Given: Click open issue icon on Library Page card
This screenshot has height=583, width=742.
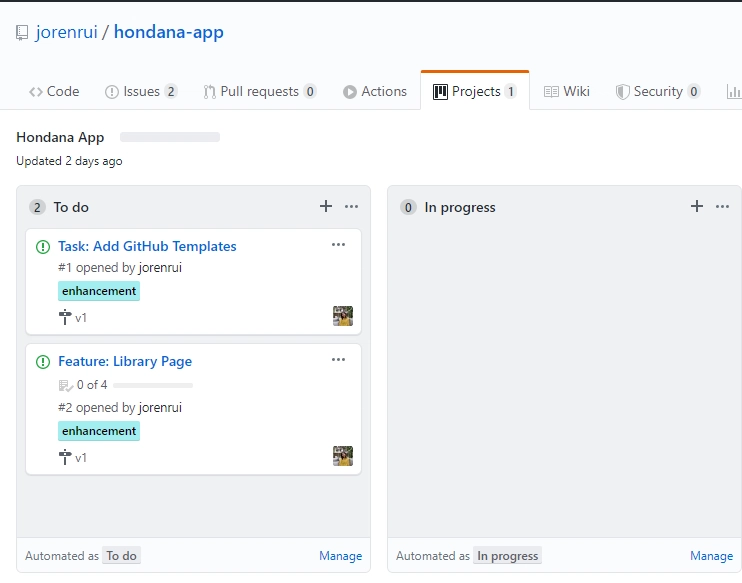Looking at the screenshot, I should (43, 362).
